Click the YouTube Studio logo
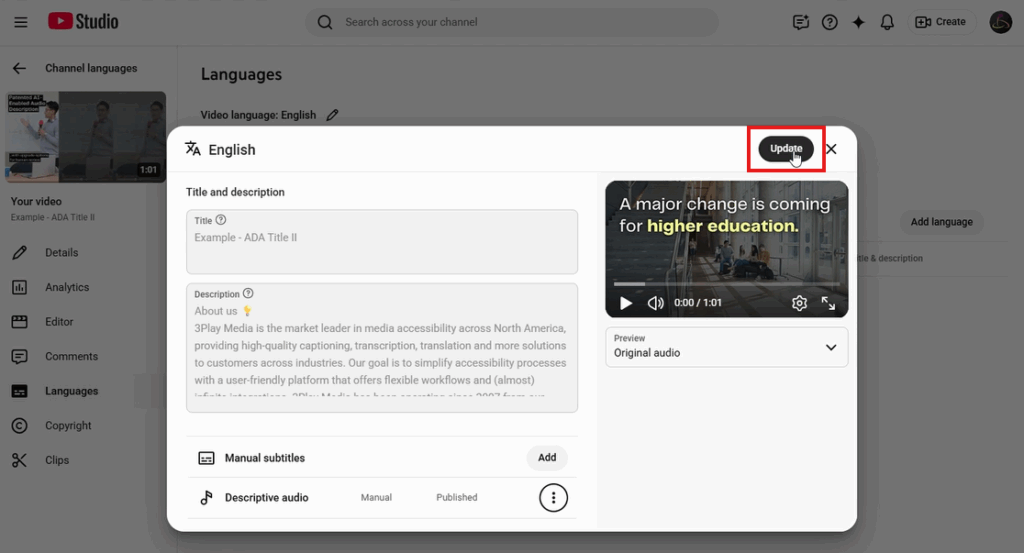Viewport: 1024px width, 553px height. click(x=83, y=22)
